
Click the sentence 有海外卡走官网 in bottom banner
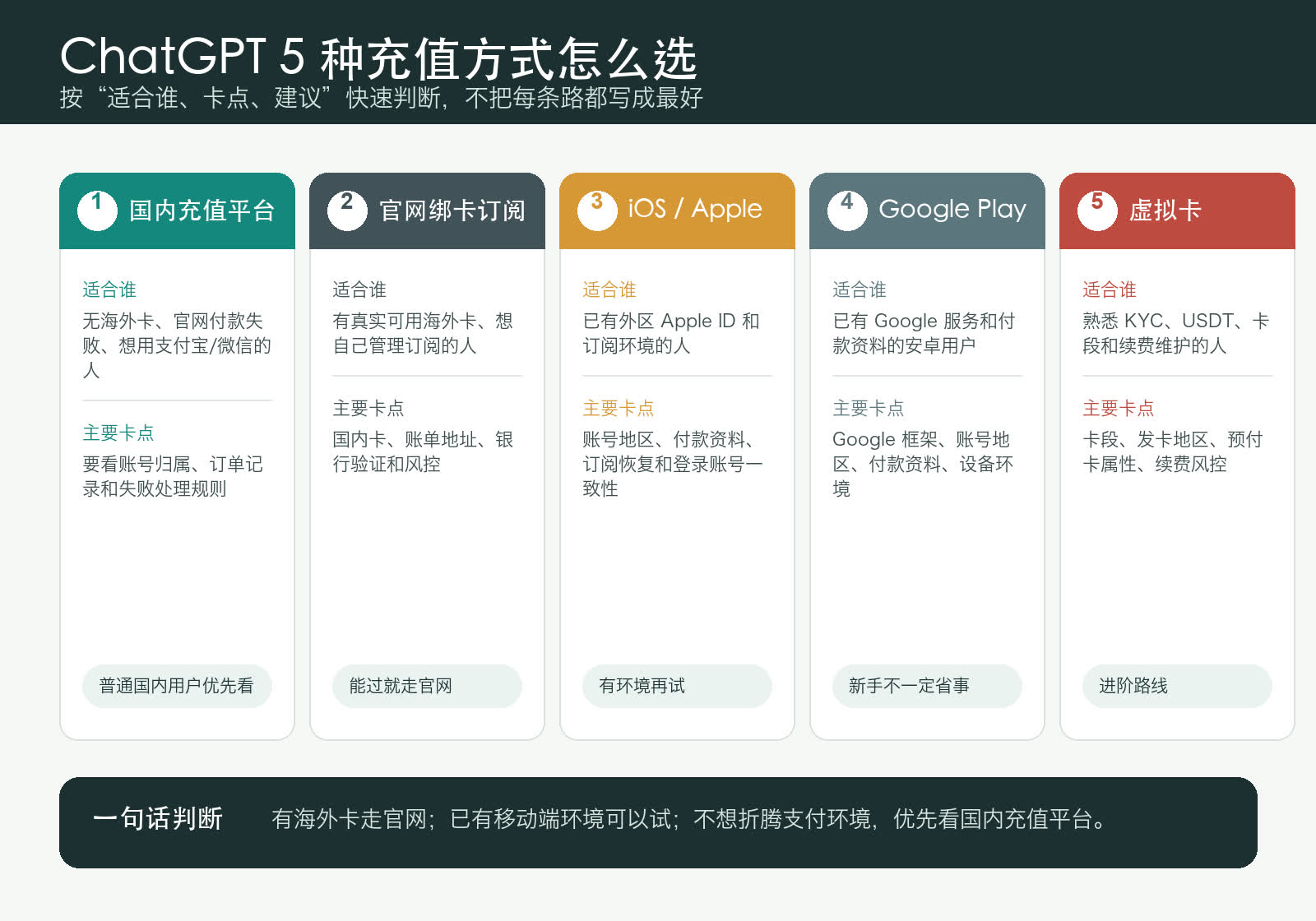[689, 819]
